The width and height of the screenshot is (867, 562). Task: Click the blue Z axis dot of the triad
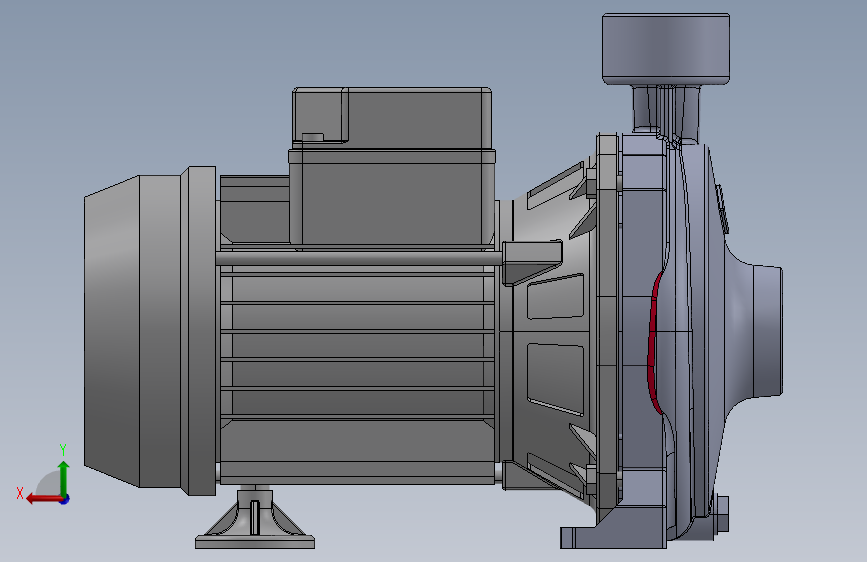pos(65,499)
